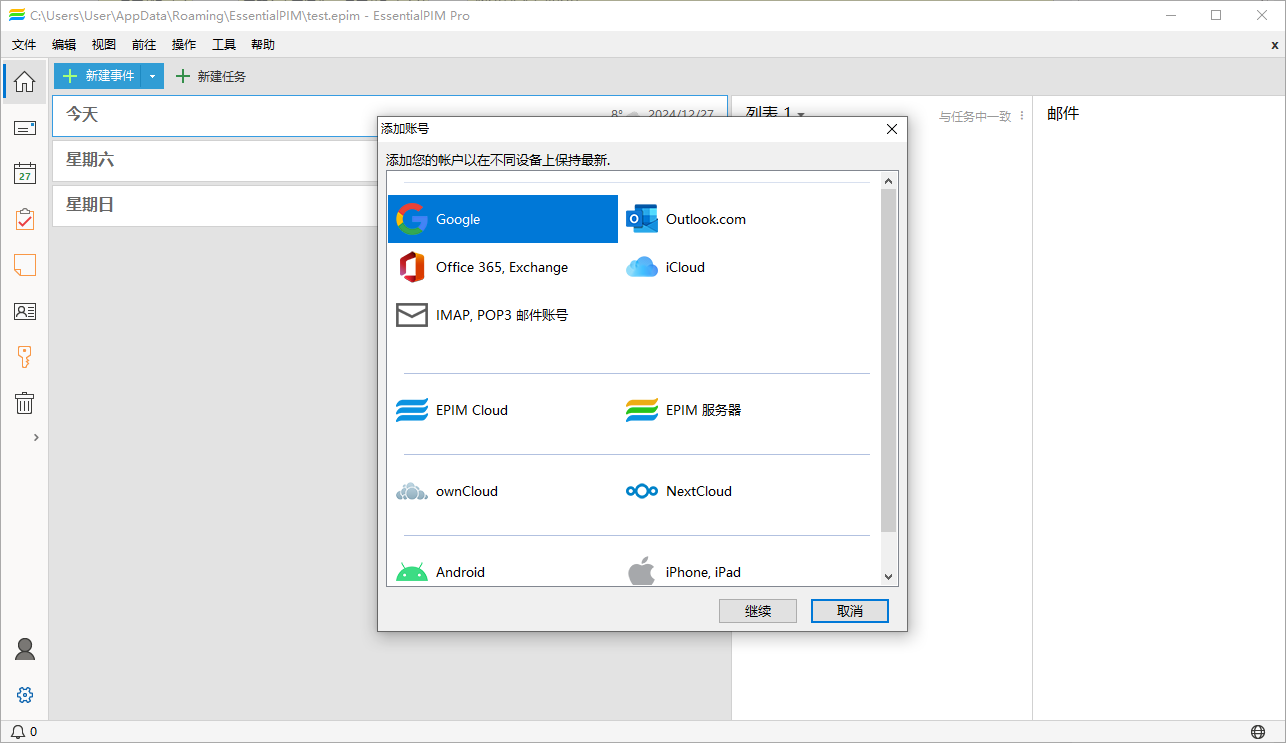Select IMAP, POP3 邮件账号 option
The image size is (1286, 743).
click(x=503, y=315)
